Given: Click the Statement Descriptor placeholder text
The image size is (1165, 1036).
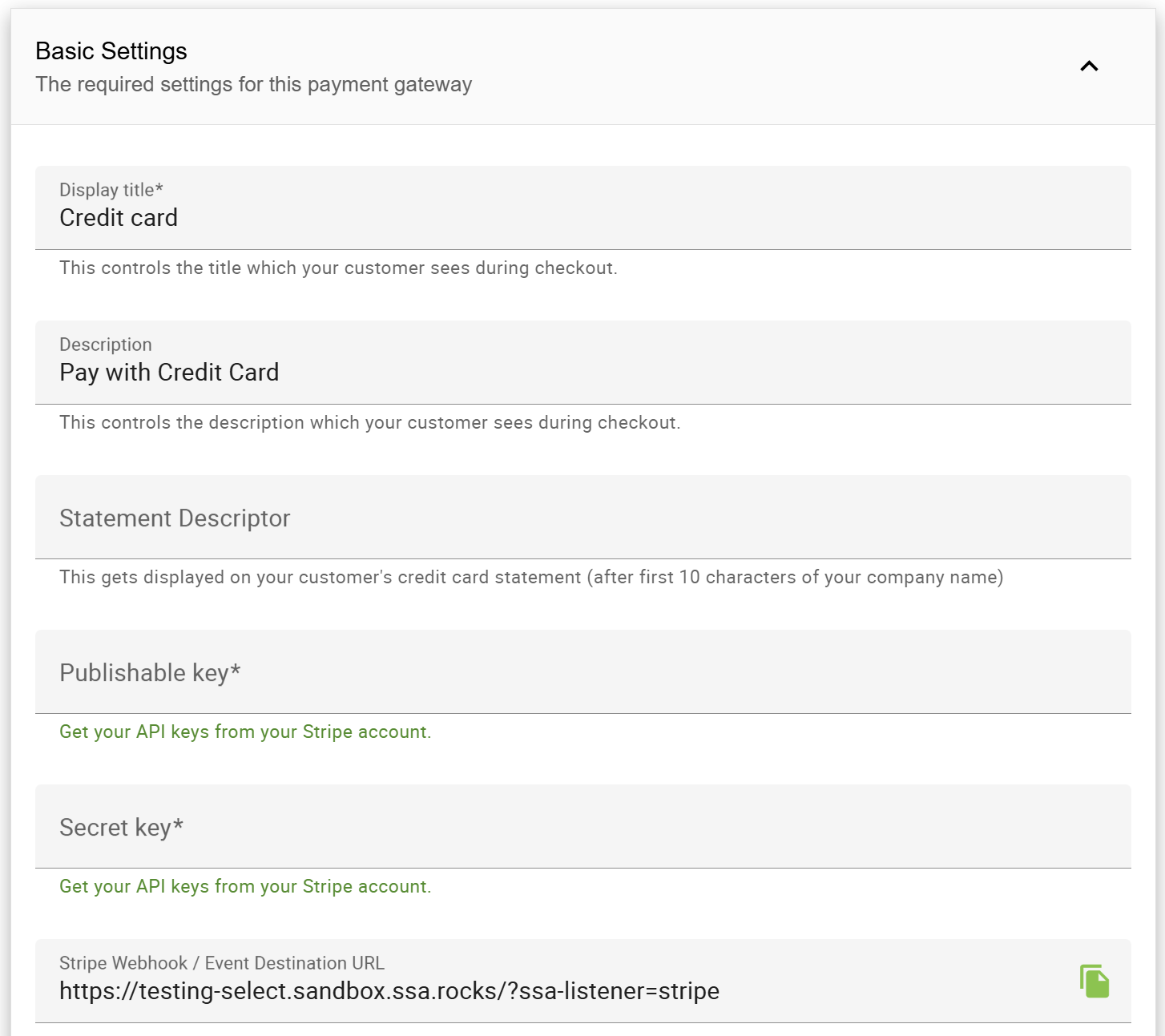Looking at the screenshot, I should pos(174,518).
